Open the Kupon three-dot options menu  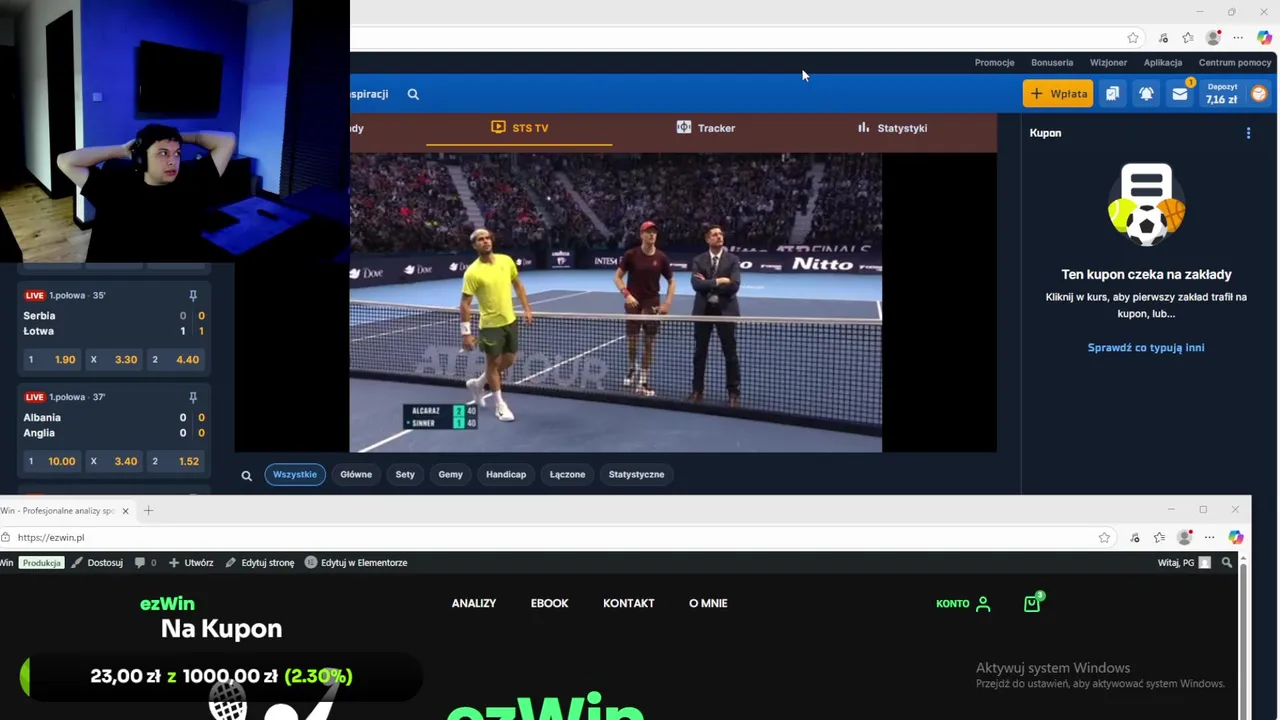point(1248,133)
